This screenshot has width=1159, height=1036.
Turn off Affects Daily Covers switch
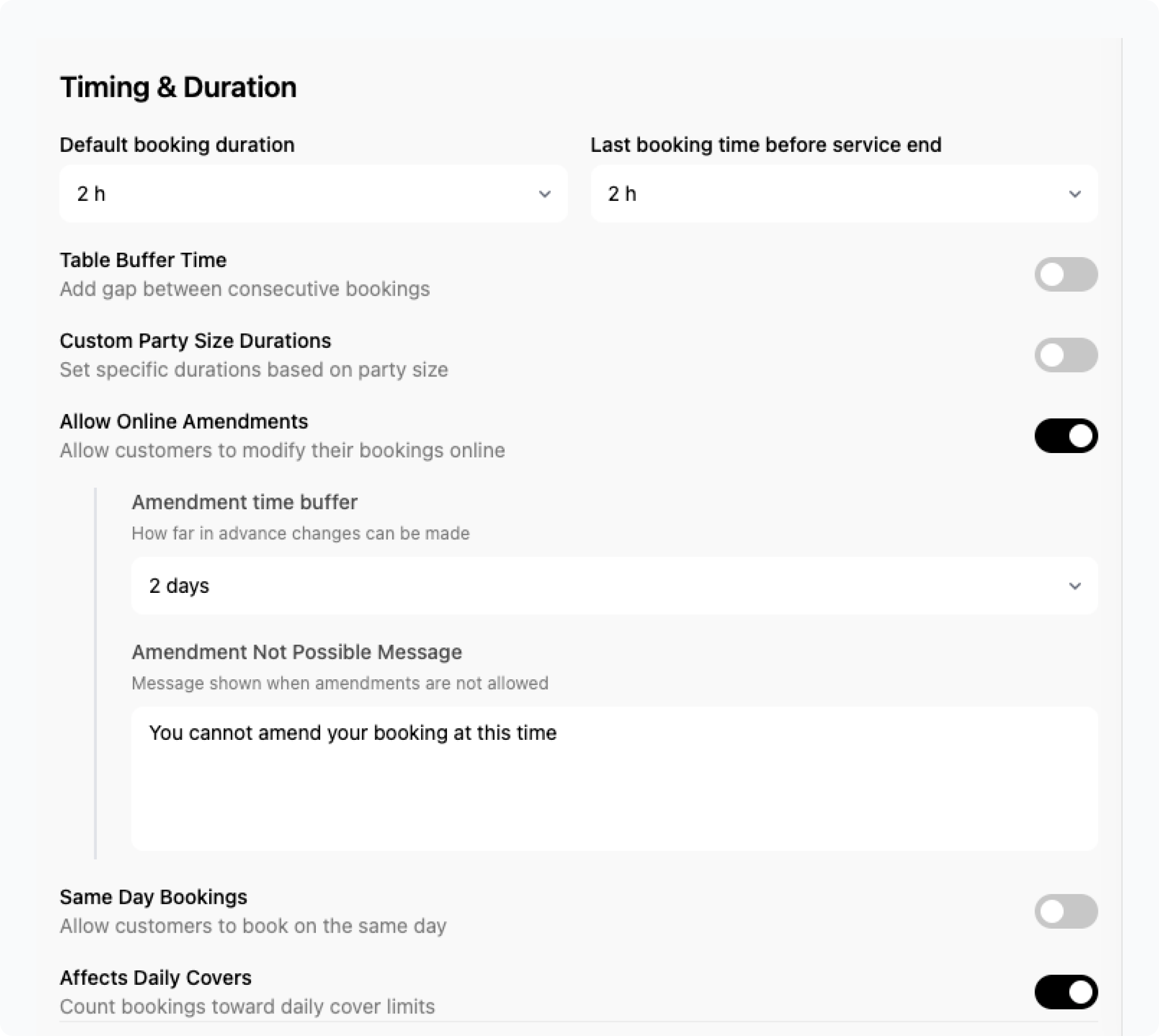[1065, 992]
